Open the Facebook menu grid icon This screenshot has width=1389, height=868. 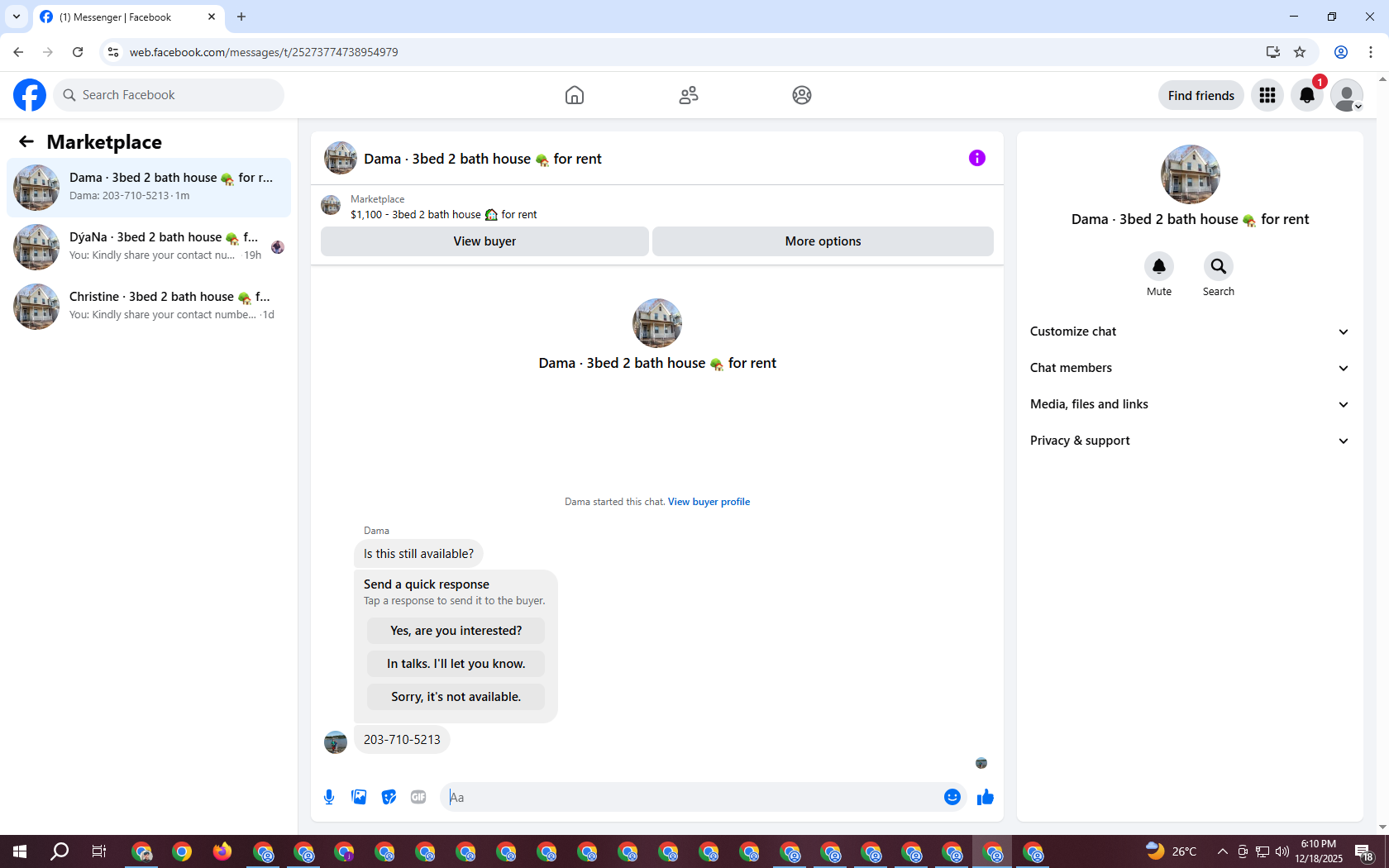(x=1267, y=95)
